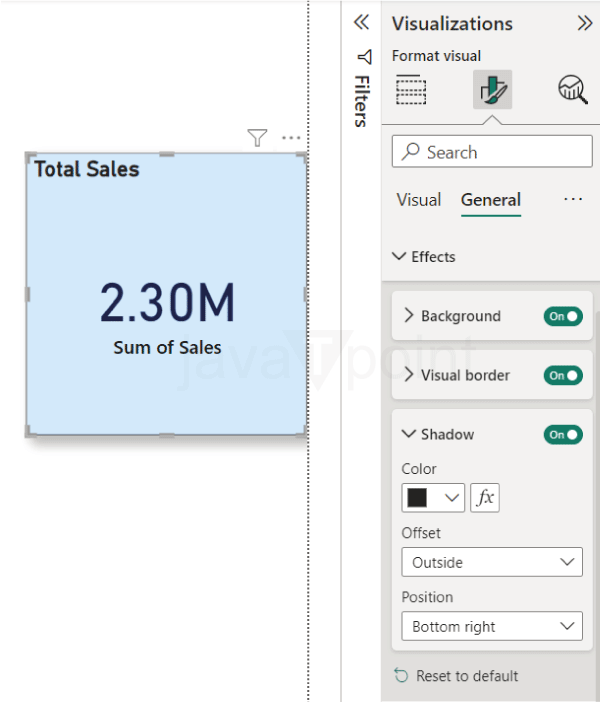Expand the Filters pane with double chevron
This screenshot has width=600, height=702.
point(361,22)
